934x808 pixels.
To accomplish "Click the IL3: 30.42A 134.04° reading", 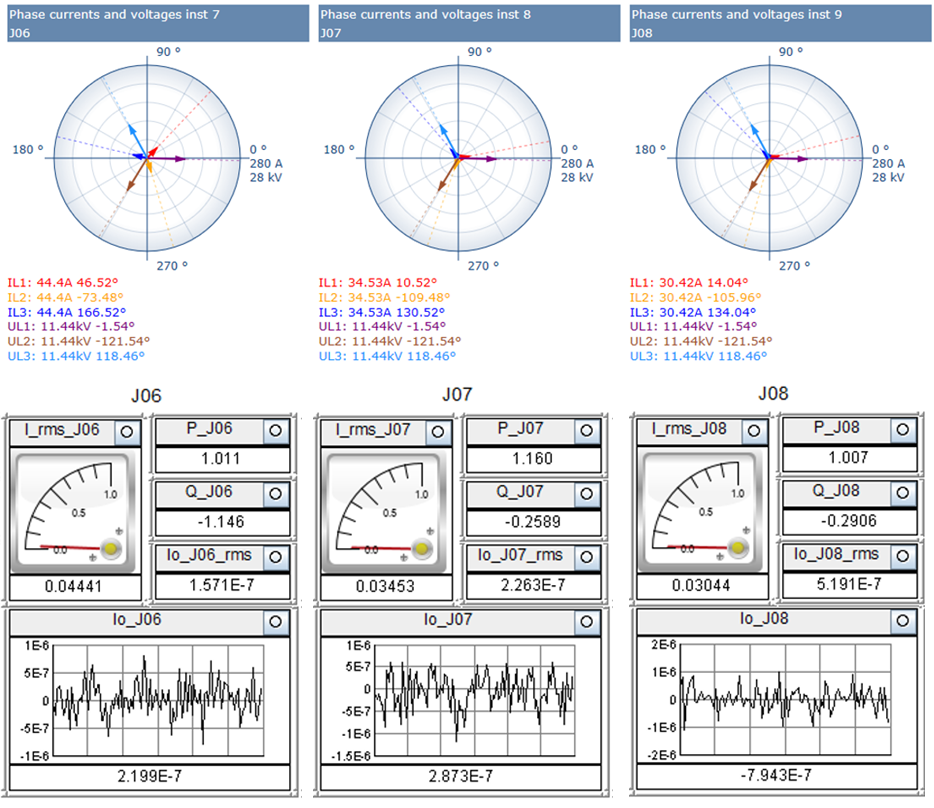I will pyautogui.click(x=693, y=312).
